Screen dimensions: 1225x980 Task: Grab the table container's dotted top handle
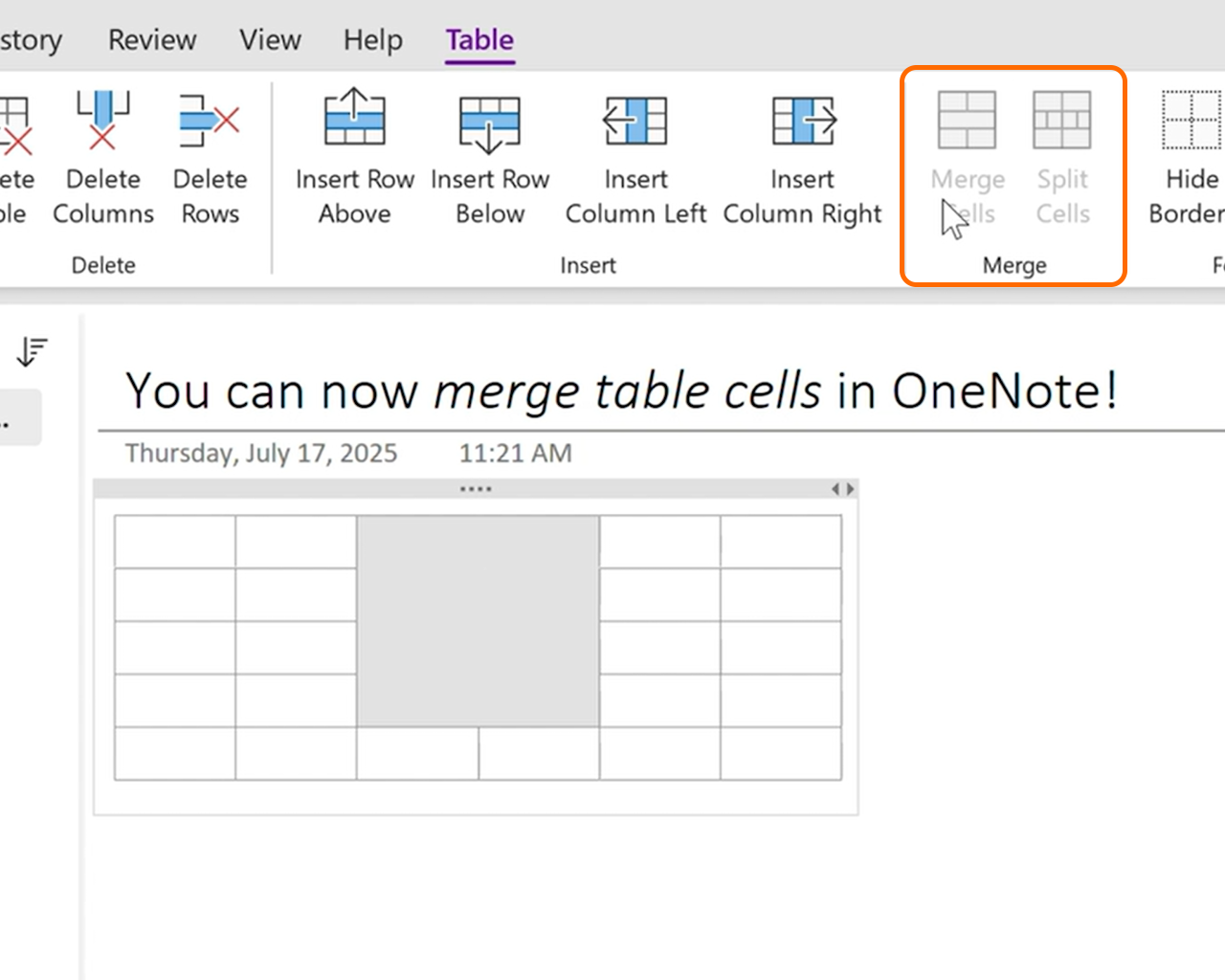tap(476, 489)
